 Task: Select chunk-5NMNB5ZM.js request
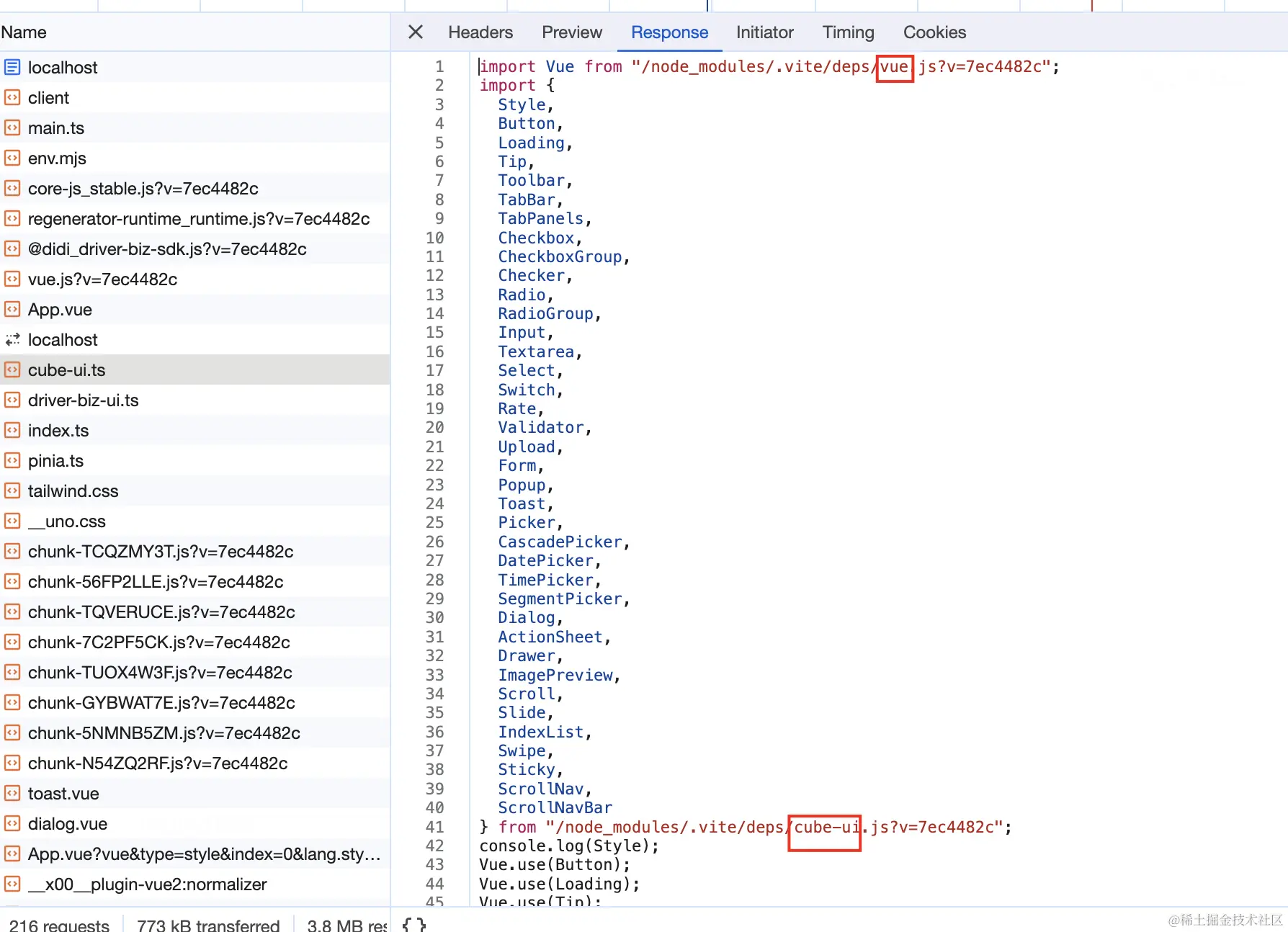point(195,733)
